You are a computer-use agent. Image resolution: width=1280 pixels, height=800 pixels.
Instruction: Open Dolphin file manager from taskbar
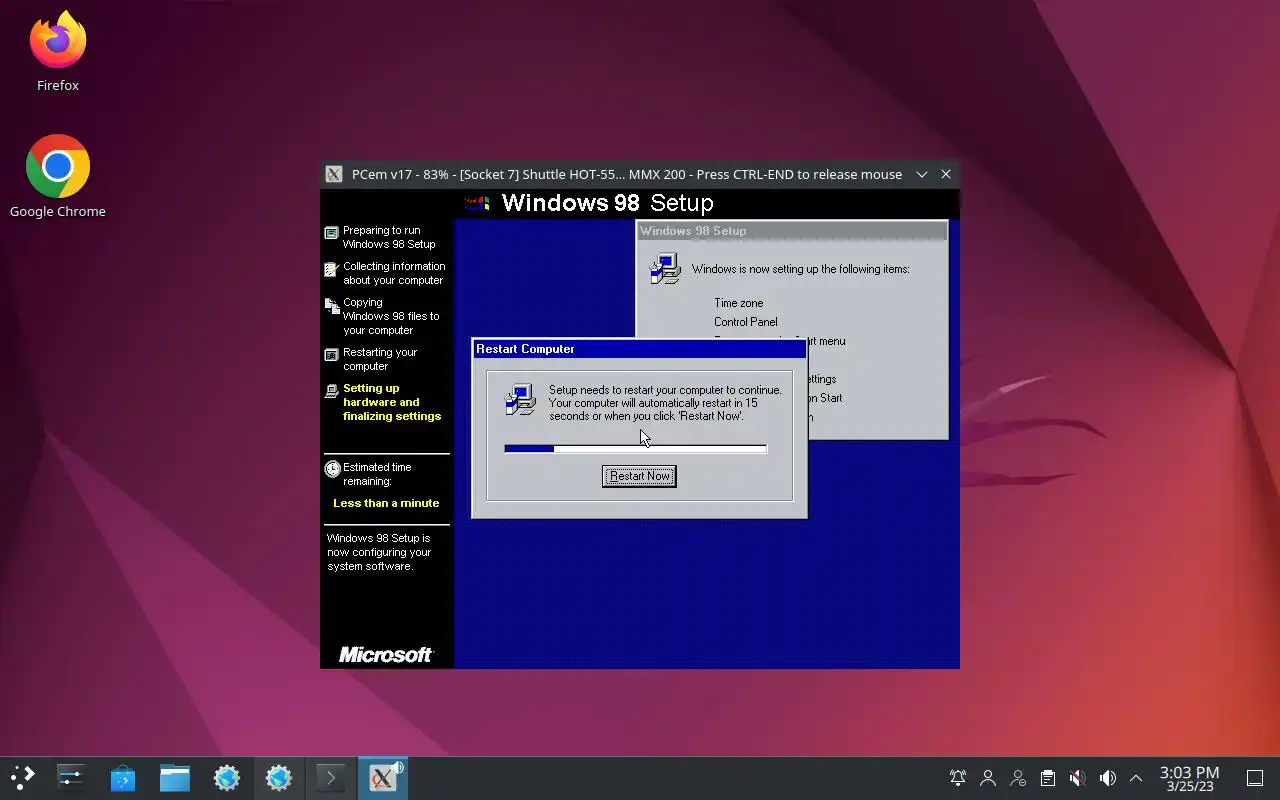pos(175,777)
